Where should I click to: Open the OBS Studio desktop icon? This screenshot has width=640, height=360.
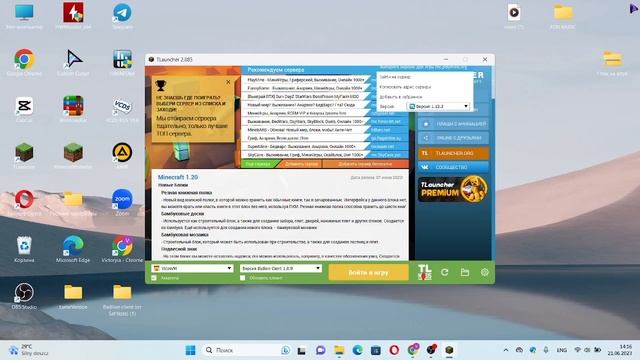pyautogui.click(x=24, y=296)
